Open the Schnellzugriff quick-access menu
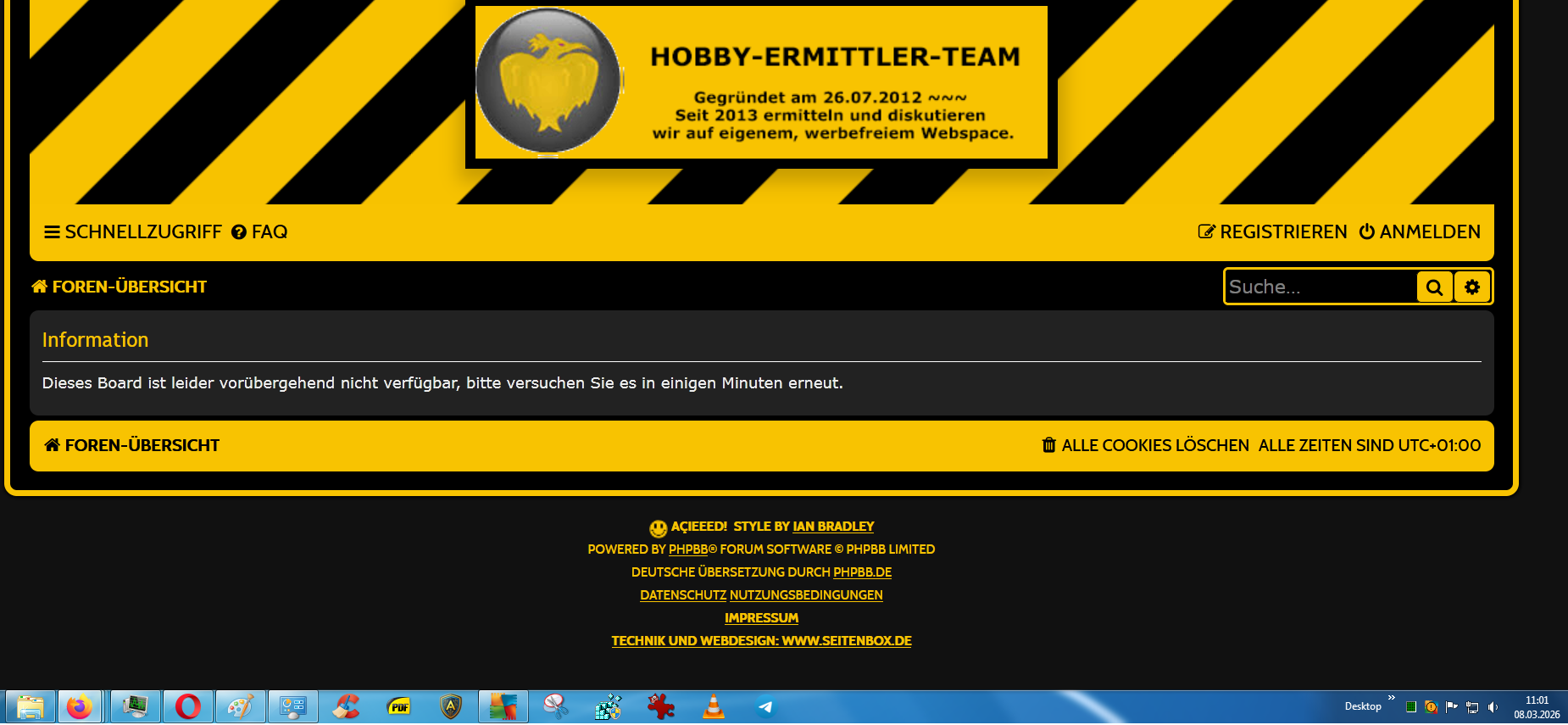Screen dimensions: 1568x725 (133, 232)
